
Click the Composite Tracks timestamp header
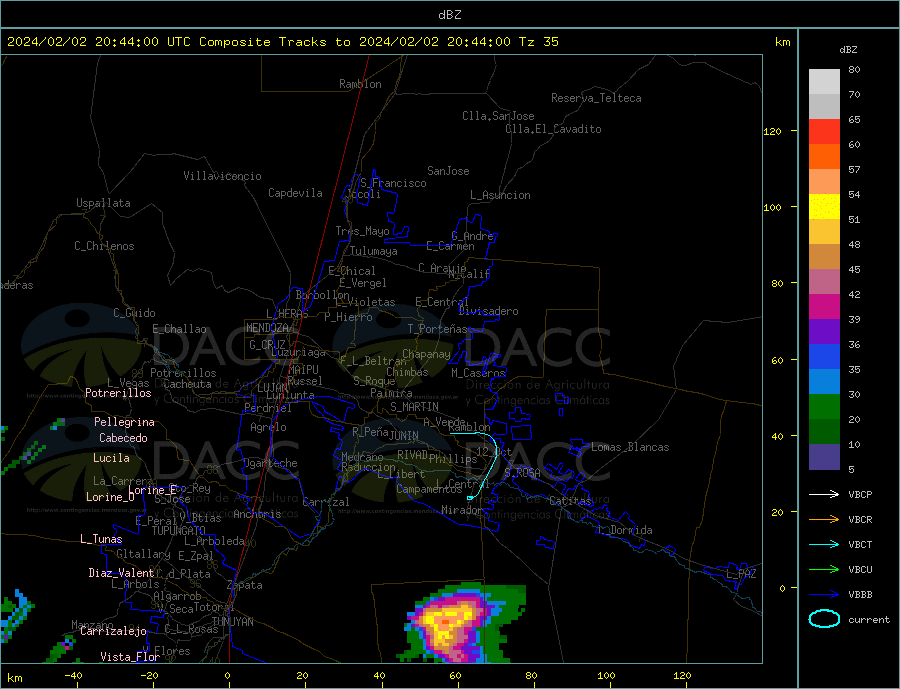pos(283,42)
